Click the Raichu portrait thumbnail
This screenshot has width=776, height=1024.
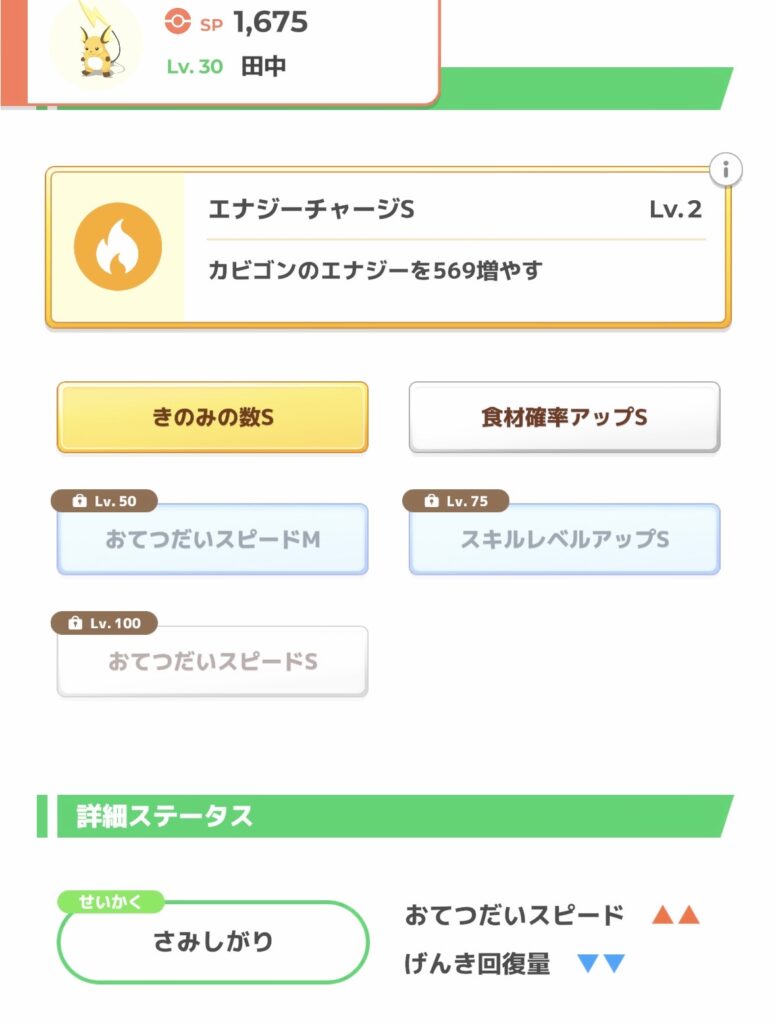95,44
